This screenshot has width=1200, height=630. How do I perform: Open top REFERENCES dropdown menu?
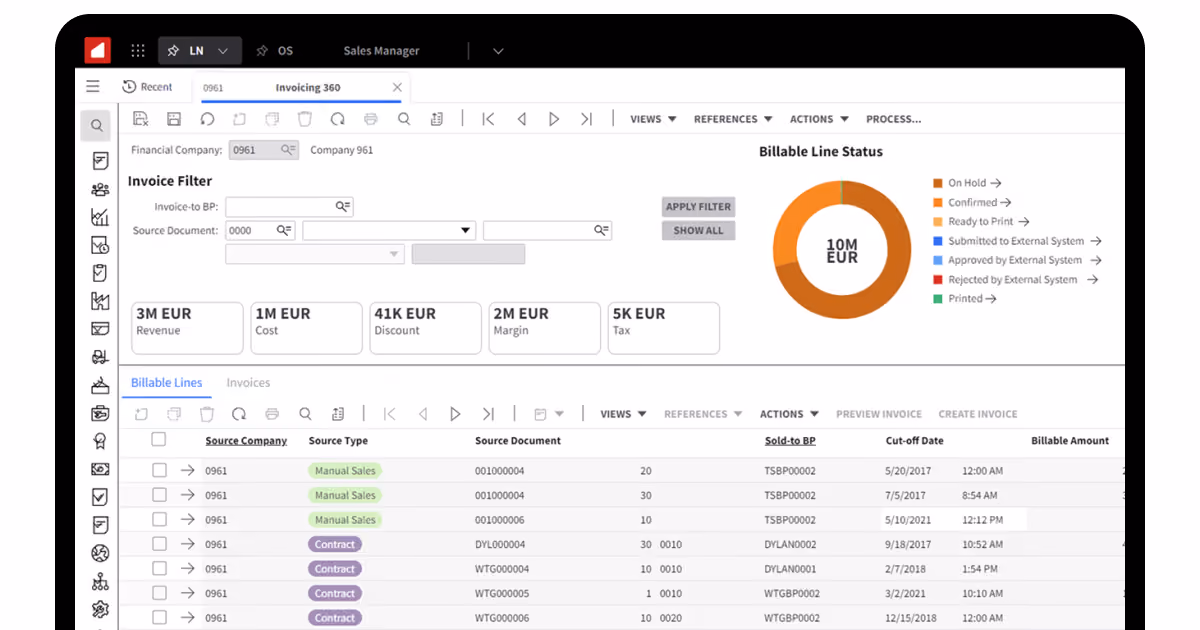tap(733, 119)
